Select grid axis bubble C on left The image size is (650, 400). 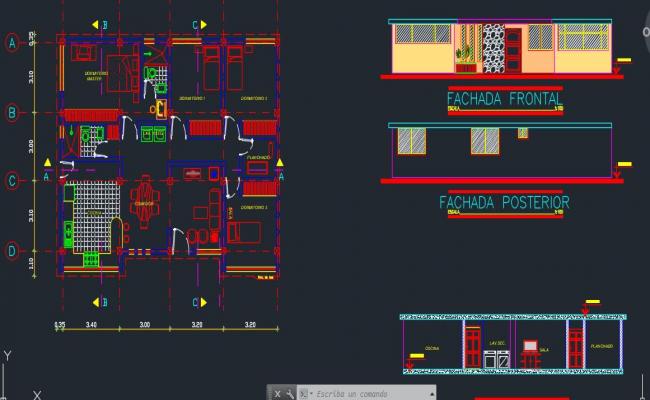click(x=12, y=181)
